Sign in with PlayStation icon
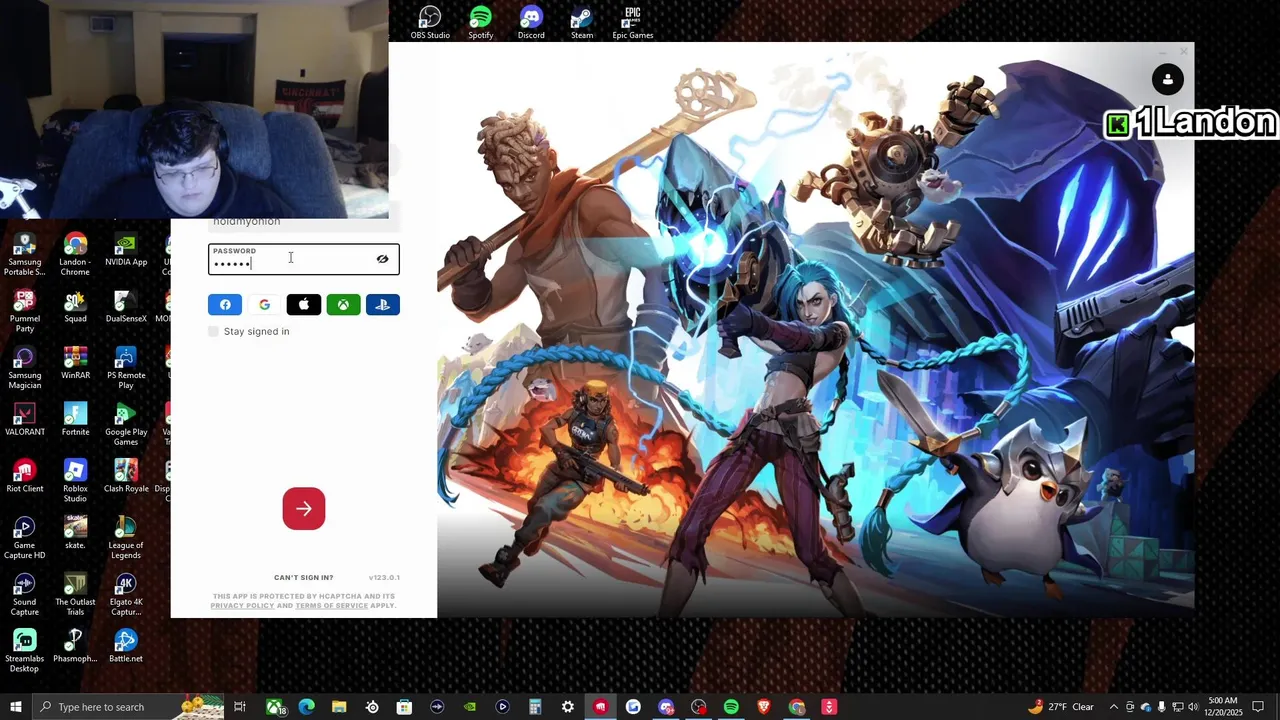The width and height of the screenshot is (1280, 720). (383, 305)
